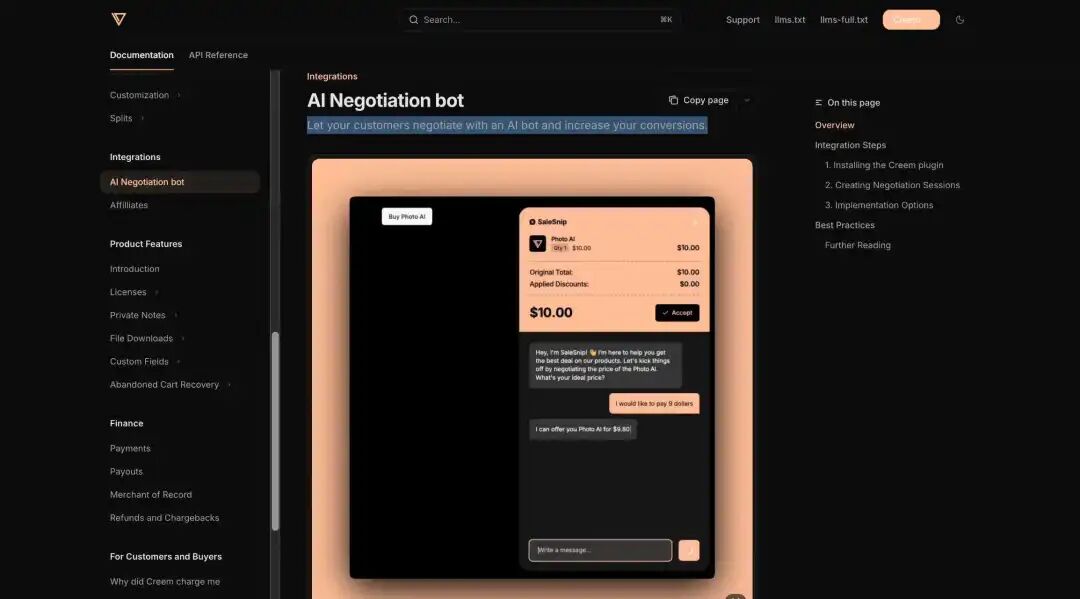Click the Accept button in demo
This screenshot has height=599, width=1080.
tap(677, 313)
